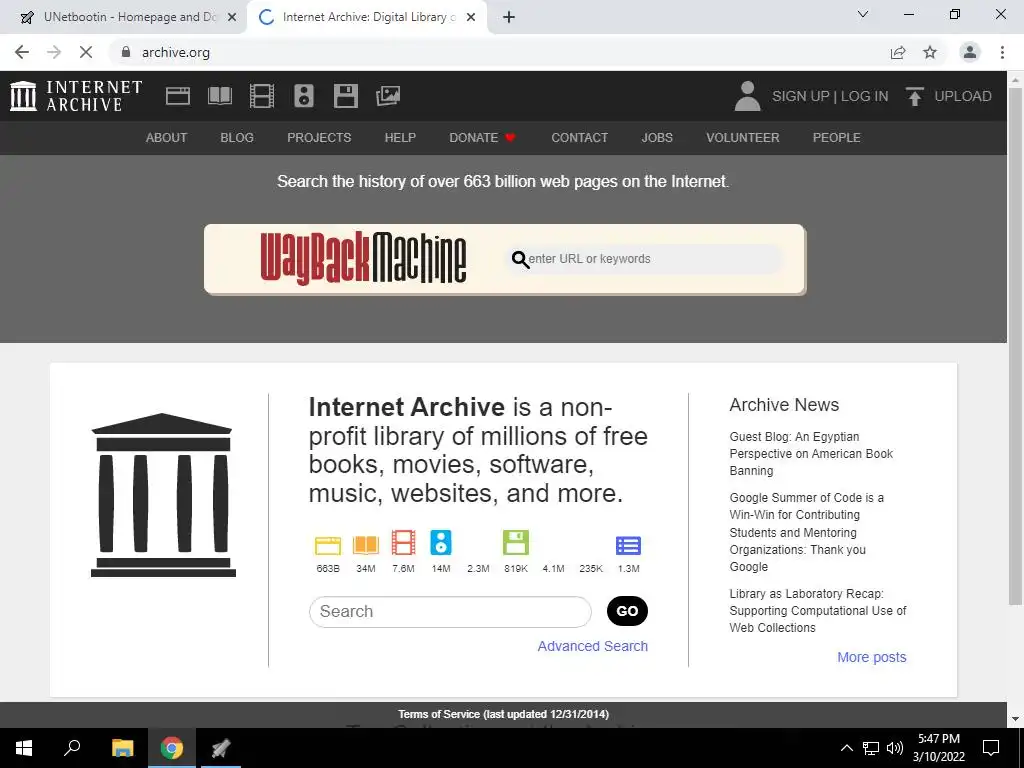This screenshot has width=1024, height=768.
Task: Click the volume icon in system tray
Action: pyautogui.click(x=895, y=748)
